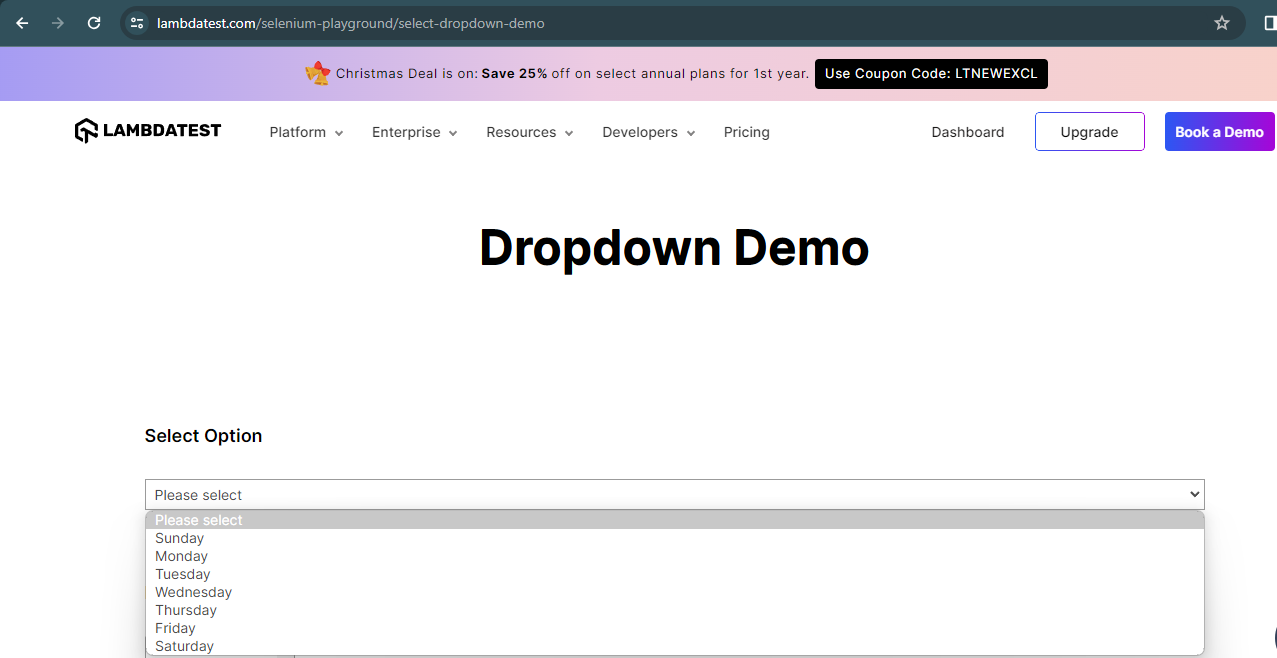Screen dimensions: 1277x658
Task: Click the Use Coupon Code LTNEWEXCL button
Action: (x=931, y=74)
